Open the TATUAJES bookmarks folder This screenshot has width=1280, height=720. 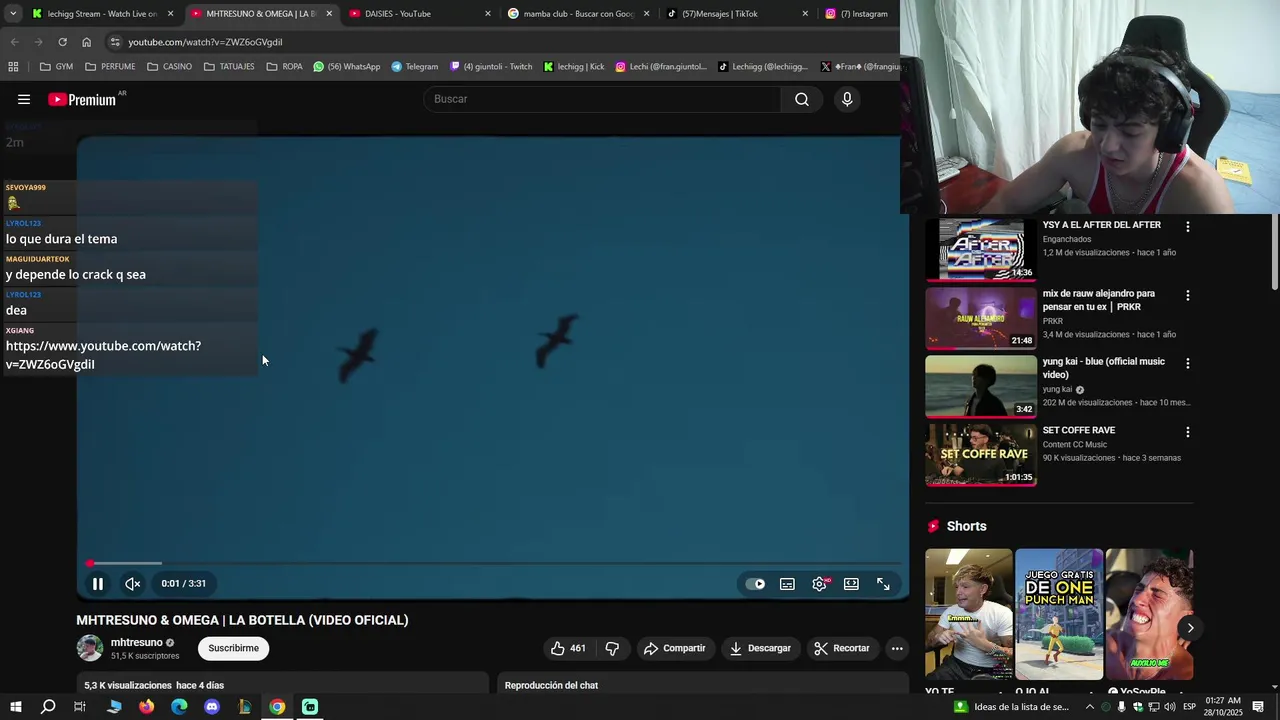pos(229,67)
